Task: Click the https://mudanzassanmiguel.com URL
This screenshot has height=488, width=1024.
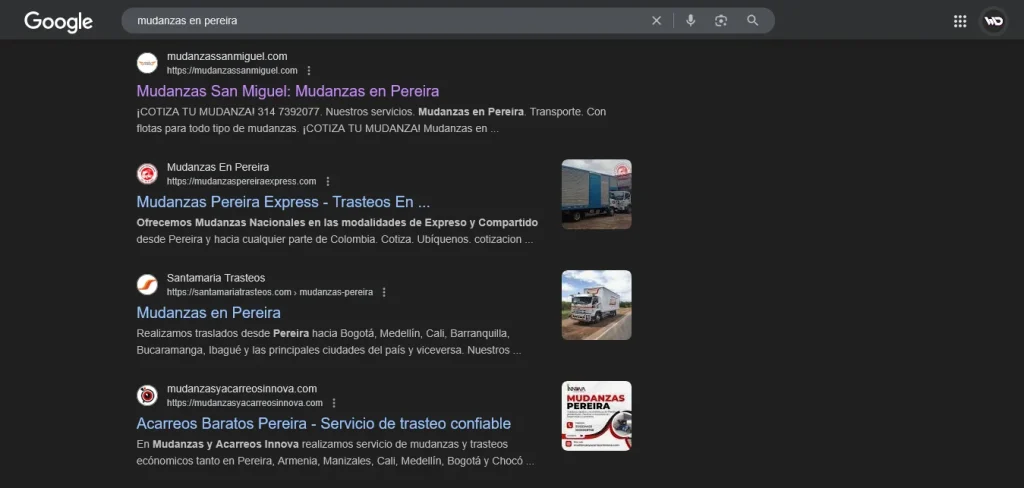Action: [x=232, y=71]
